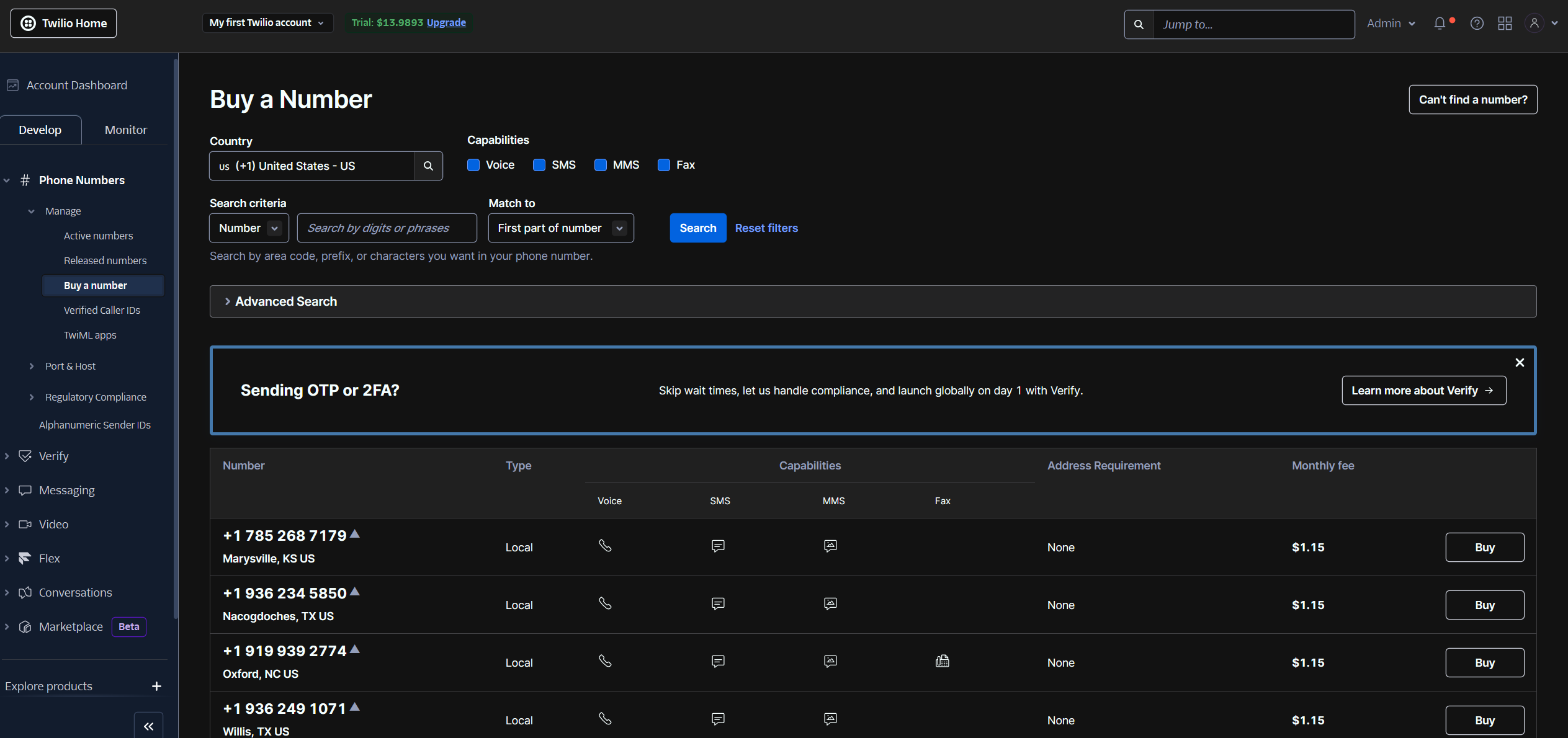Uncheck the Fax capability checkbox

tap(664, 165)
